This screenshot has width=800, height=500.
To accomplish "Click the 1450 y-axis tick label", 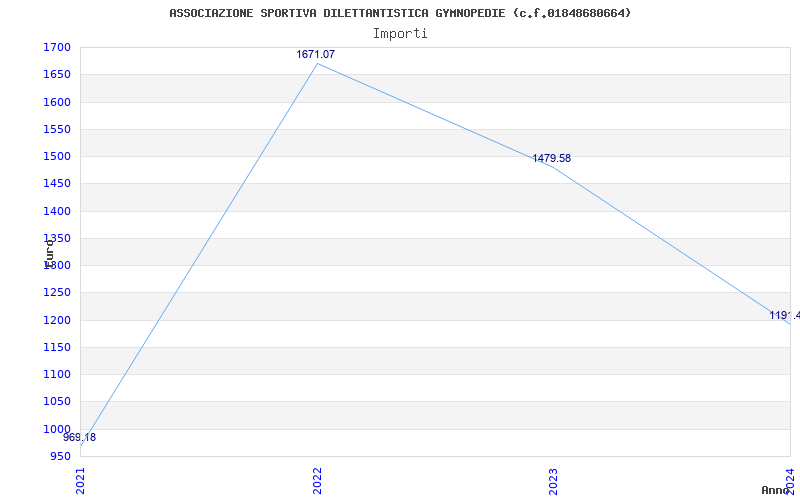I will point(57,184).
